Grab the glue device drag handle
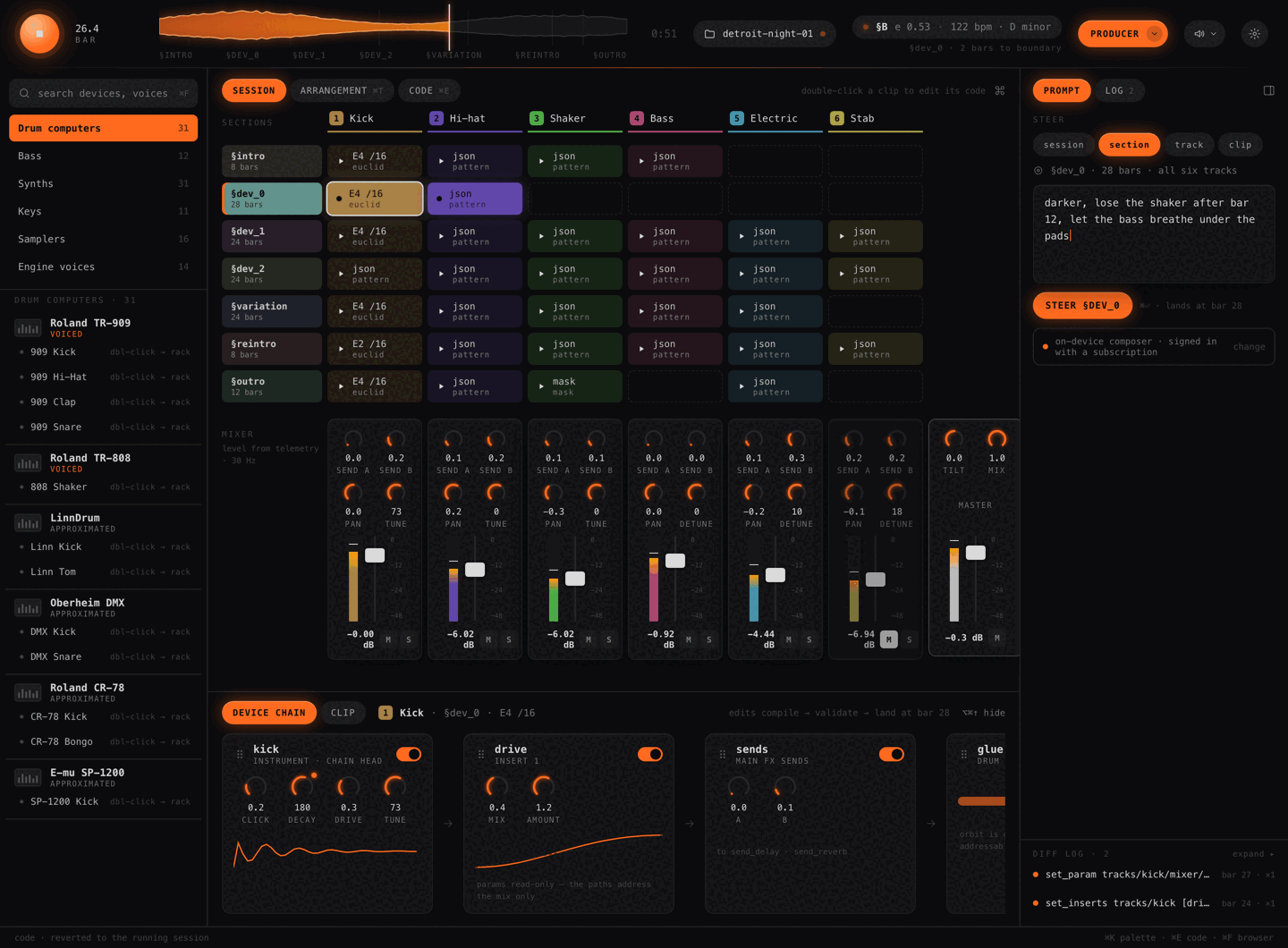The height and width of the screenshot is (948, 1288). [964, 754]
